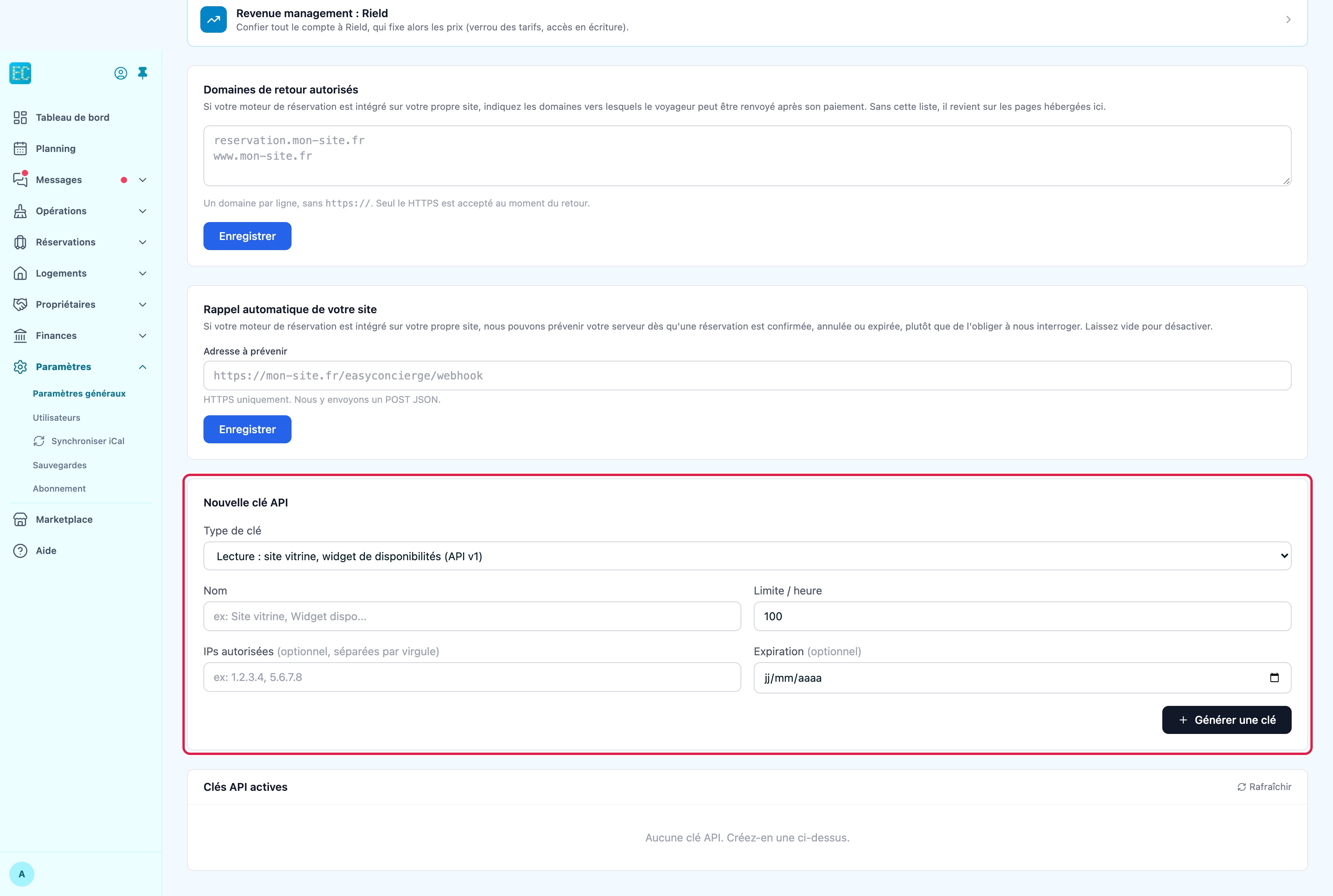
Task: Click the Réservations luggage icon
Action: [x=20, y=242]
